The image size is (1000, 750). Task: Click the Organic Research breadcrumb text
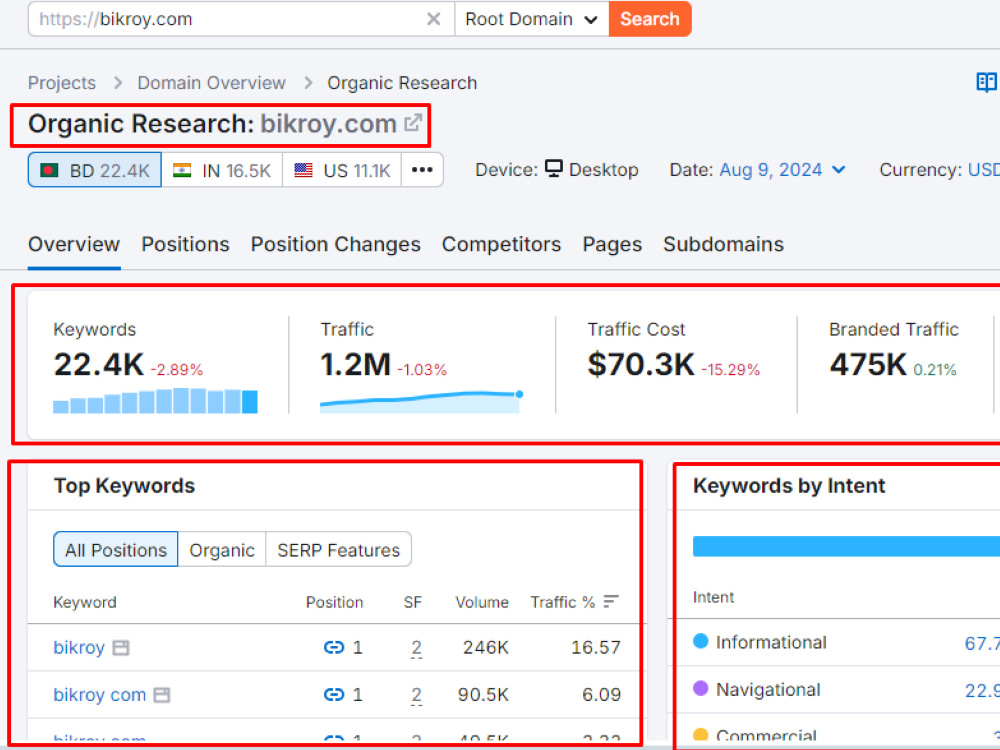click(402, 83)
